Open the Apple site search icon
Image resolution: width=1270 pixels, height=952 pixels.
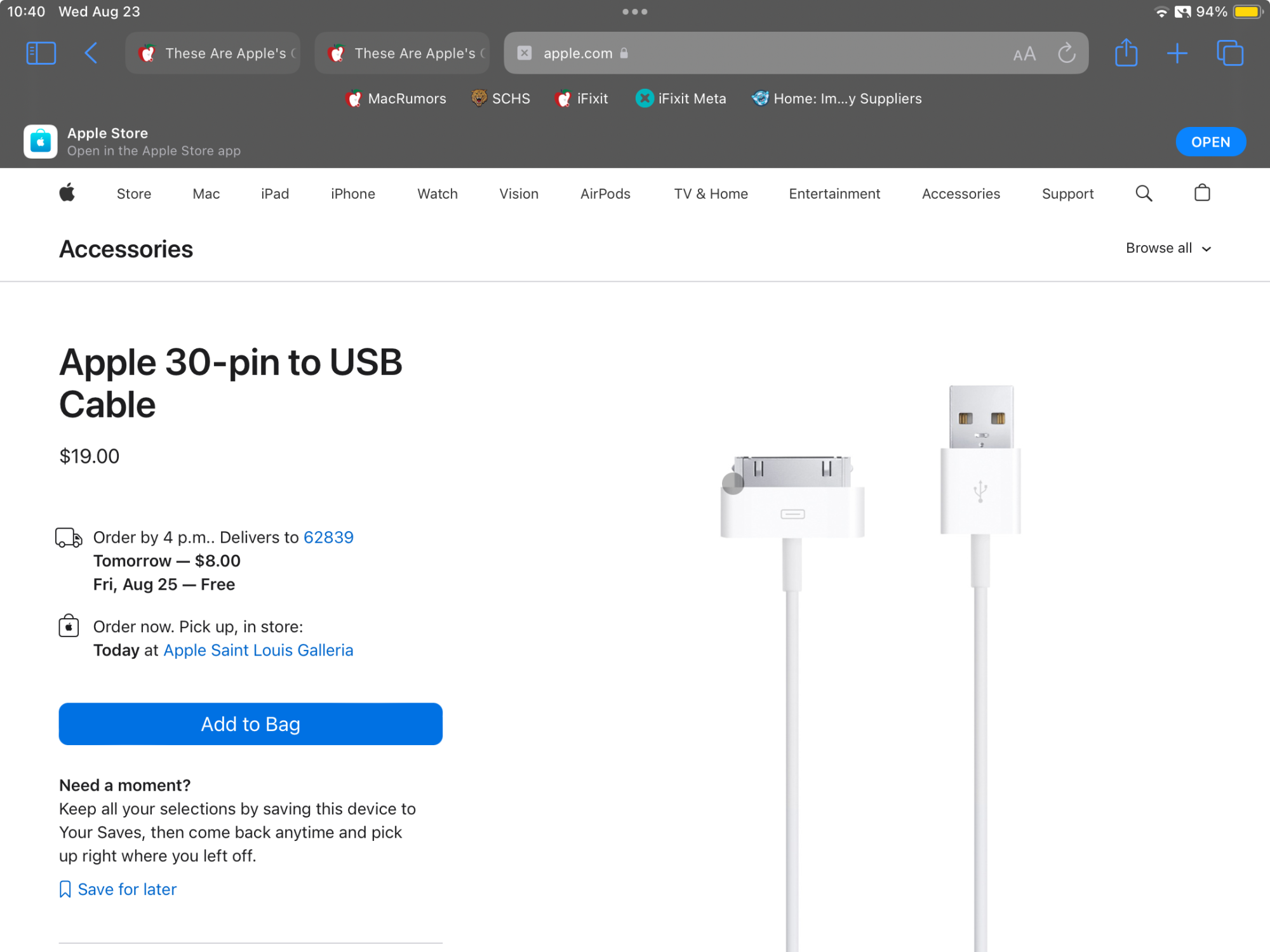[x=1144, y=194]
